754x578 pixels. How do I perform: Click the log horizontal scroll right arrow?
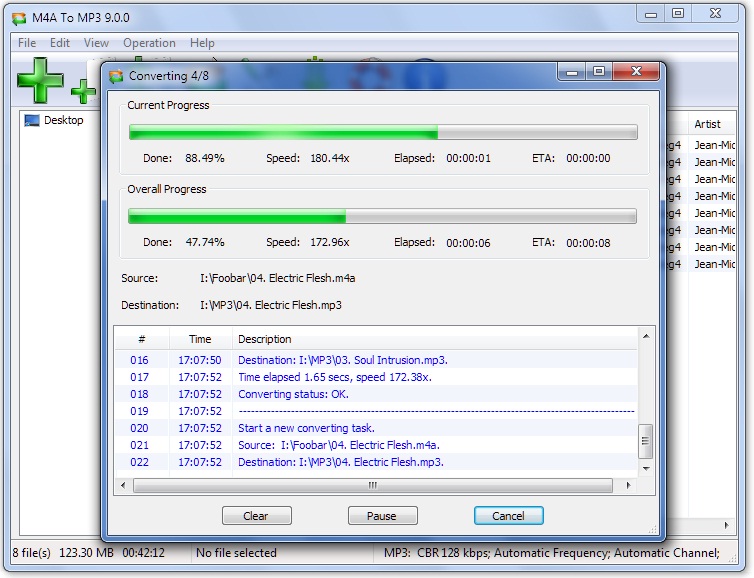628,485
